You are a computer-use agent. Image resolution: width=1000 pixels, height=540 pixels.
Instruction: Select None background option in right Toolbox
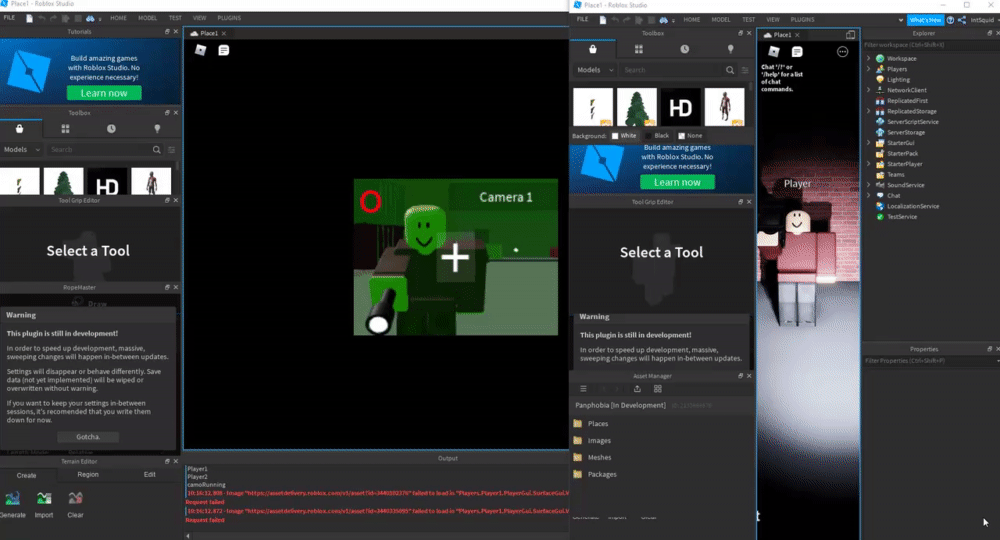[690, 136]
